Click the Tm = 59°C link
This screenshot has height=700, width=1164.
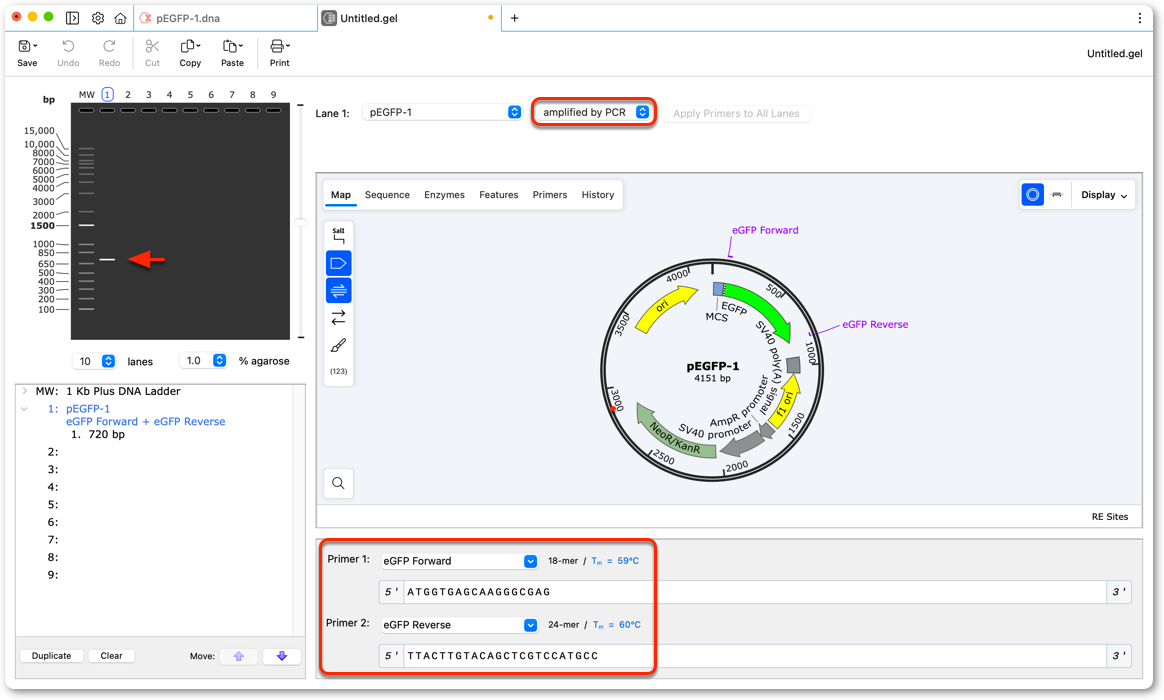[615, 561]
